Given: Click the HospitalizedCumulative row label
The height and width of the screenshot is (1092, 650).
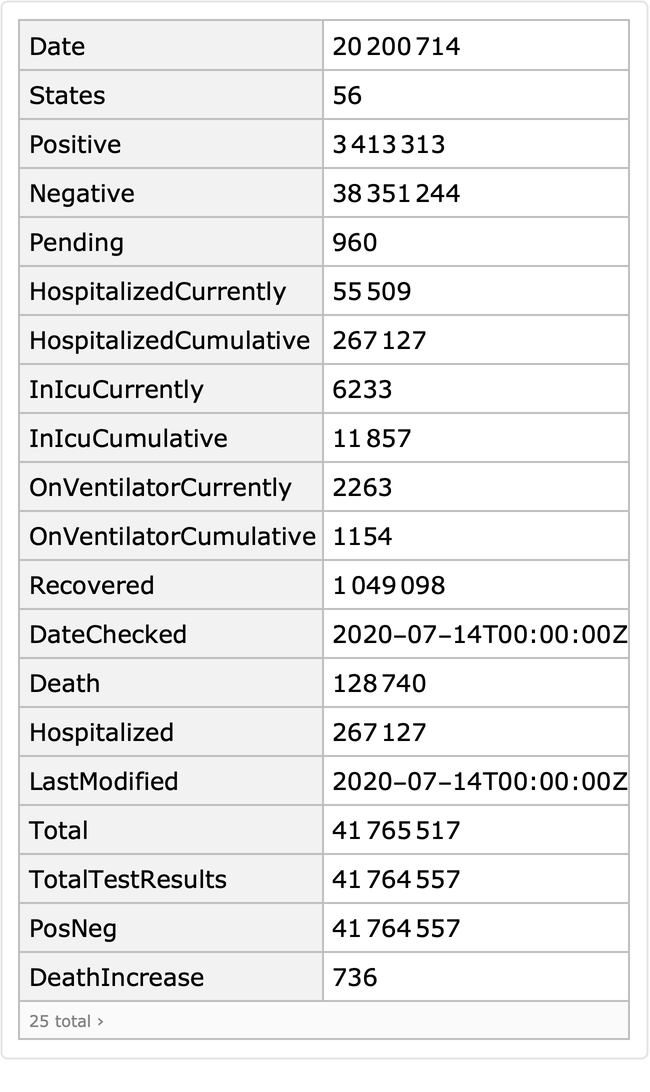Looking at the screenshot, I should (169, 340).
